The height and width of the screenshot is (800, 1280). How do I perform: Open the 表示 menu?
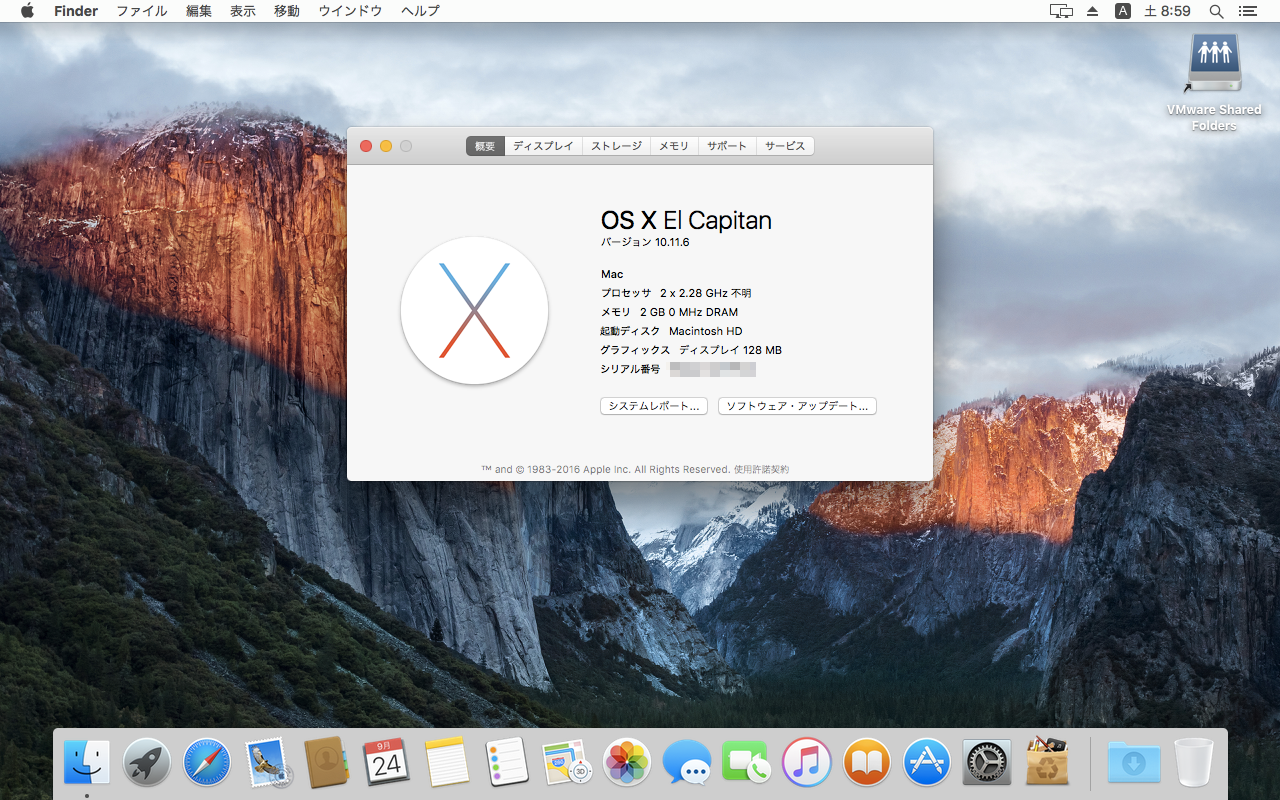[243, 11]
